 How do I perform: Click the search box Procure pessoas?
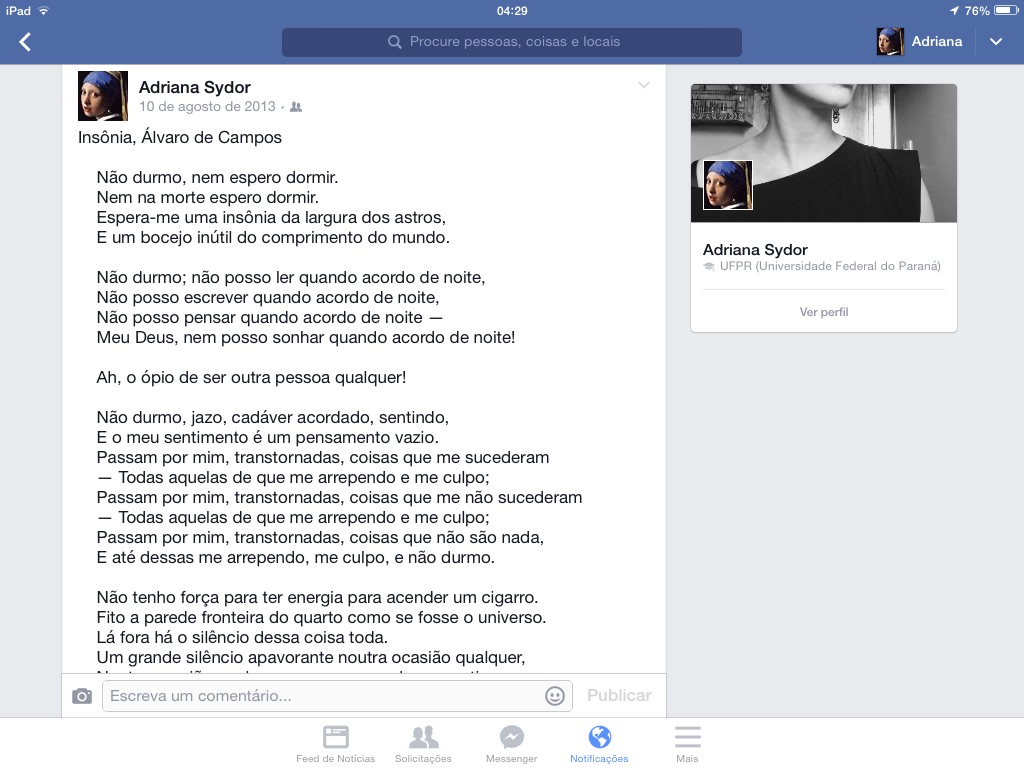click(x=512, y=42)
